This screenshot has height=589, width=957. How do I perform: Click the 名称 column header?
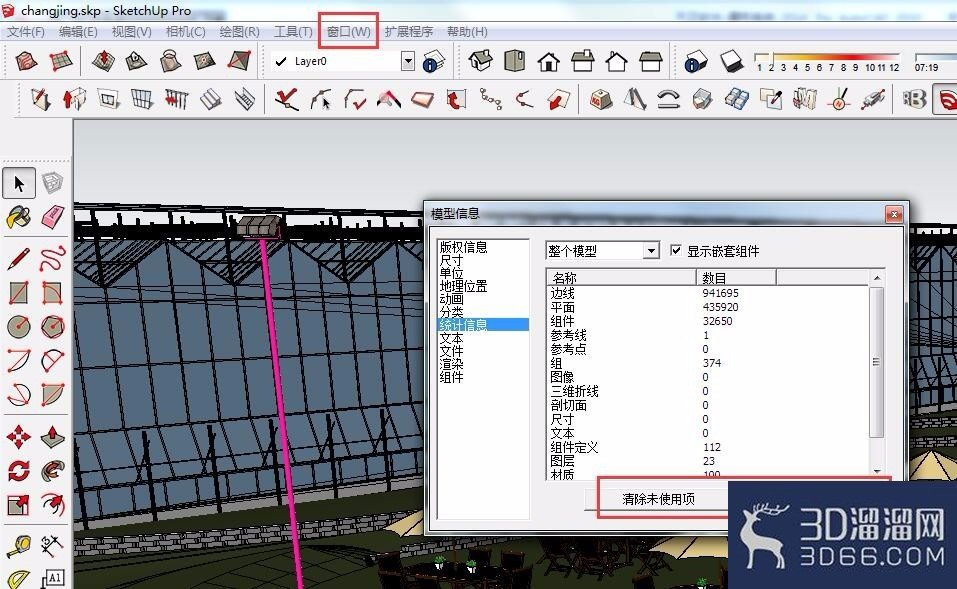[x=621, y=278]
